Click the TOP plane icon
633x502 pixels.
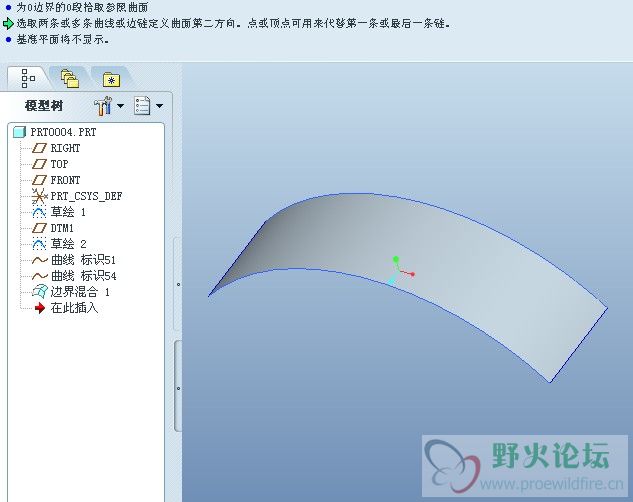[x=39, y=164]
